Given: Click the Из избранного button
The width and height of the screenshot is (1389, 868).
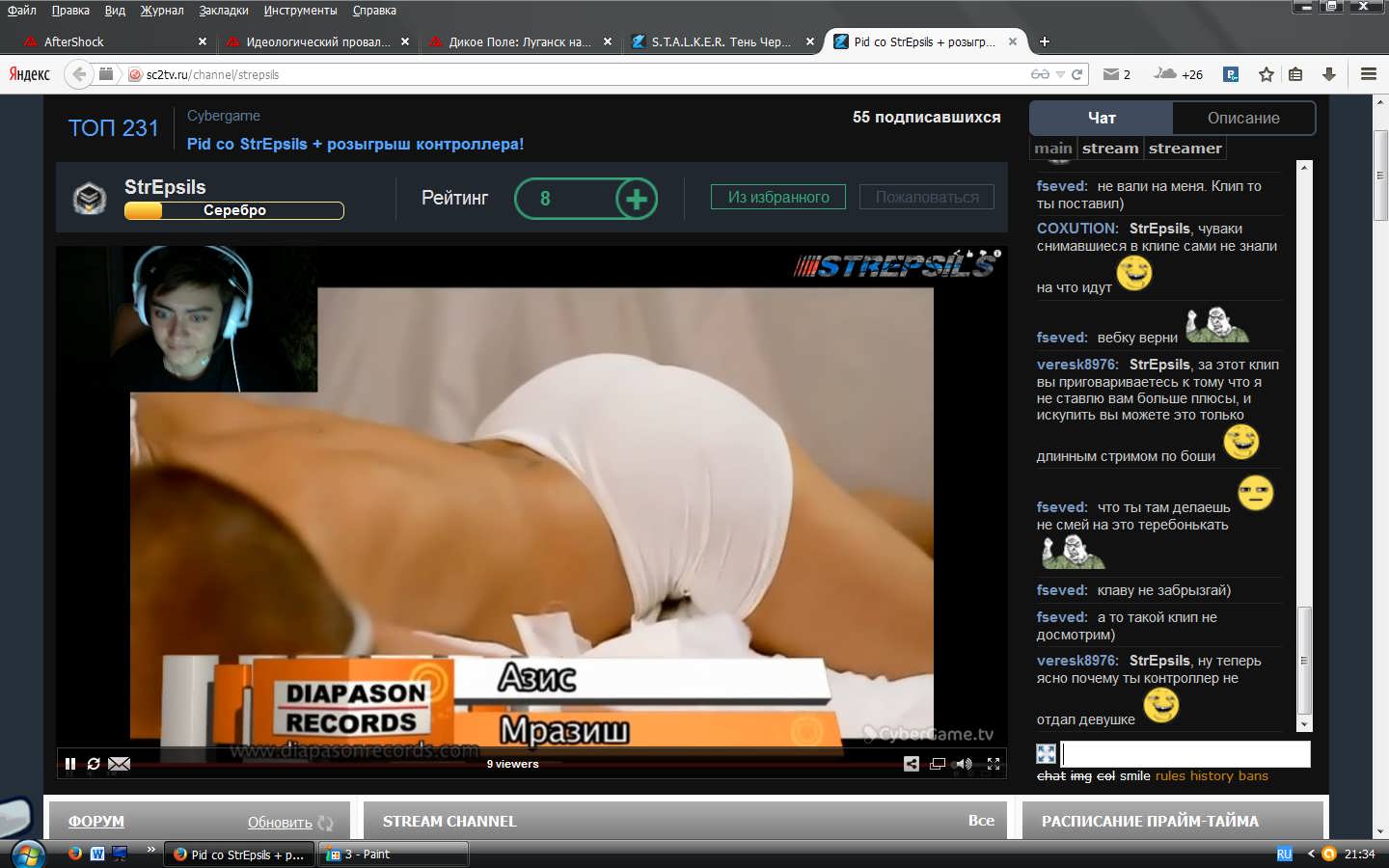Looking at the screenshot, I should [778, 197].
